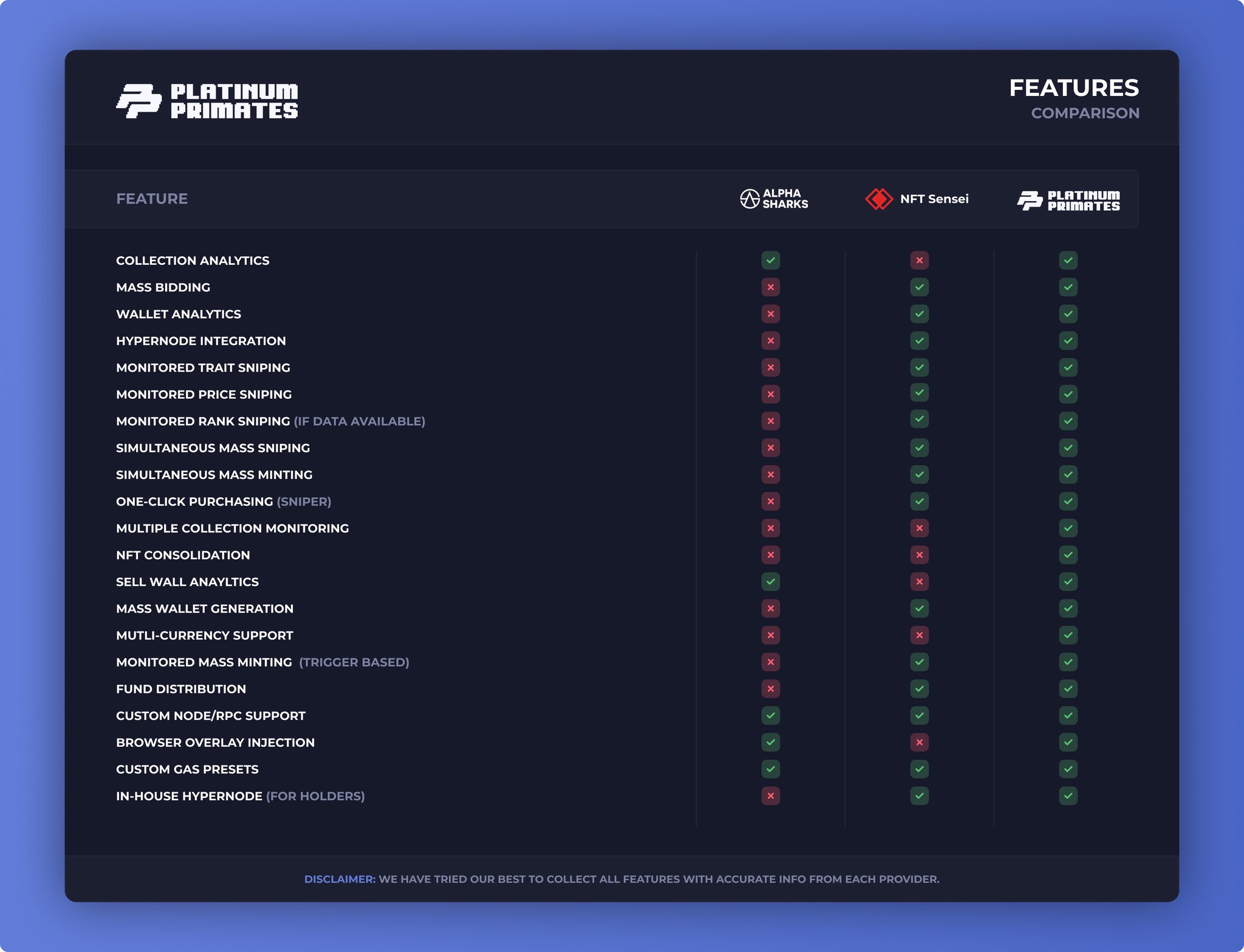The height and width of the screenshot is (952, 1244).
Task: Click Alpha Sharks check for Browser Overlay Injection
Action: coord(771,742)
